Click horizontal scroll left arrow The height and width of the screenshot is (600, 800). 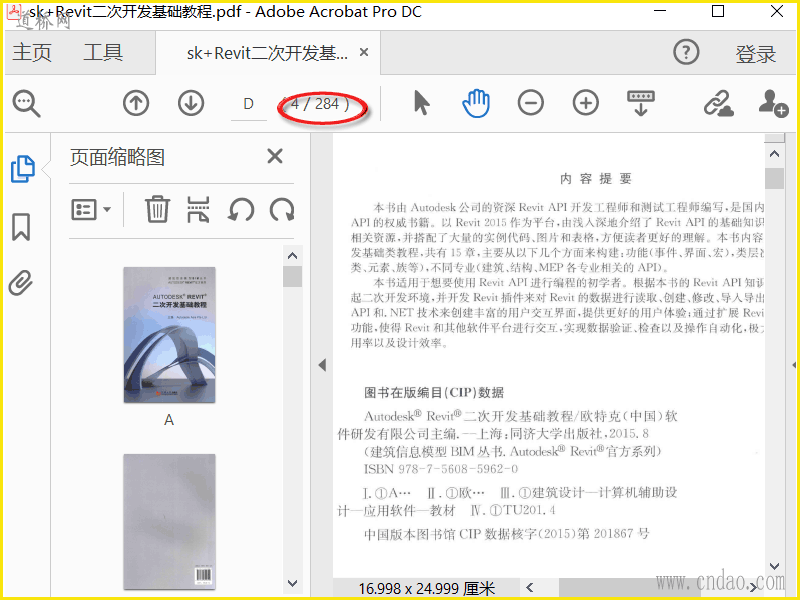[530, 587]
